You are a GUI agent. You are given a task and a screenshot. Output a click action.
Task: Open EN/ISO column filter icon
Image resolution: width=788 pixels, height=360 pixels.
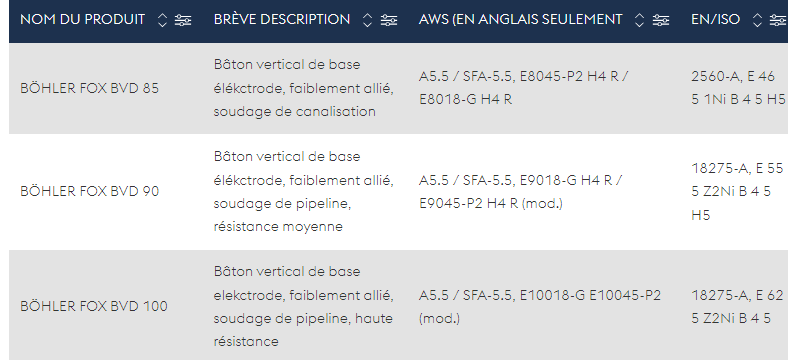click(x=778, y=20)
